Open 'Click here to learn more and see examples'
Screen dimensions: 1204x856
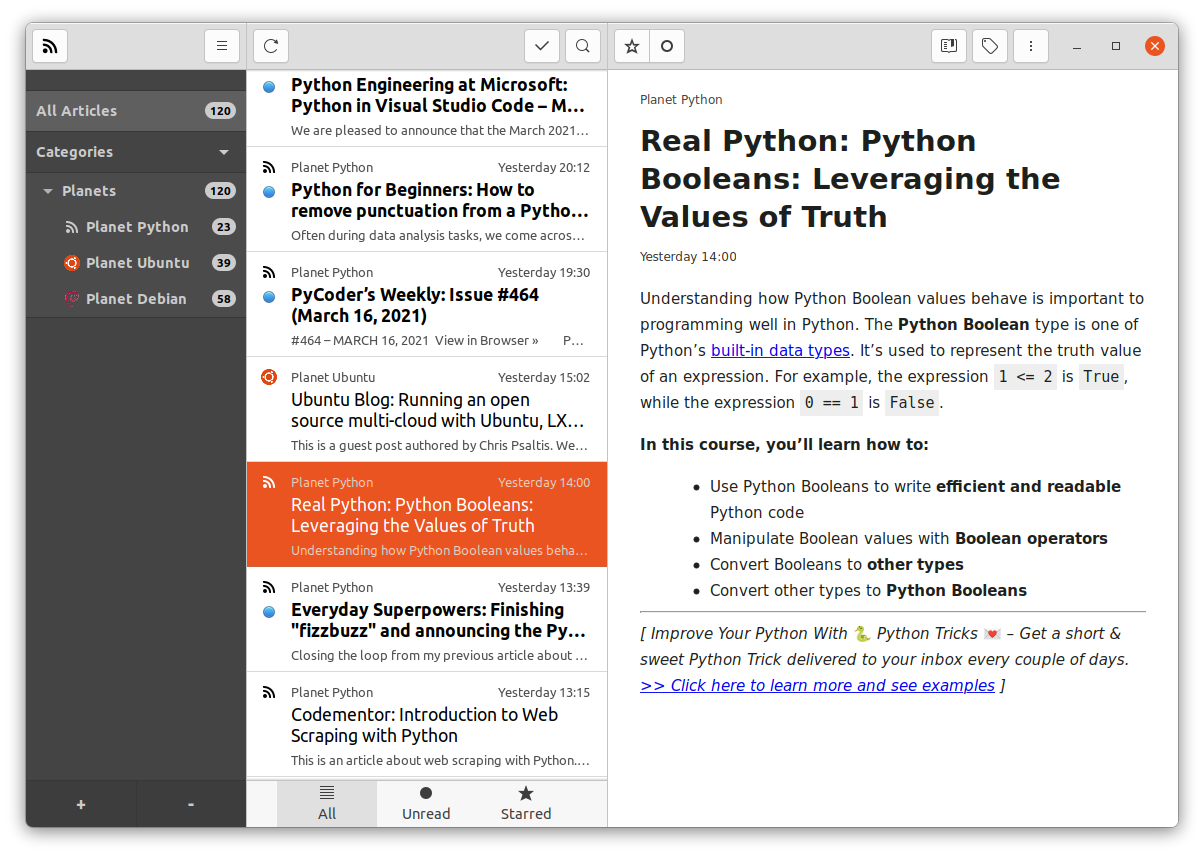click(818, 686)
